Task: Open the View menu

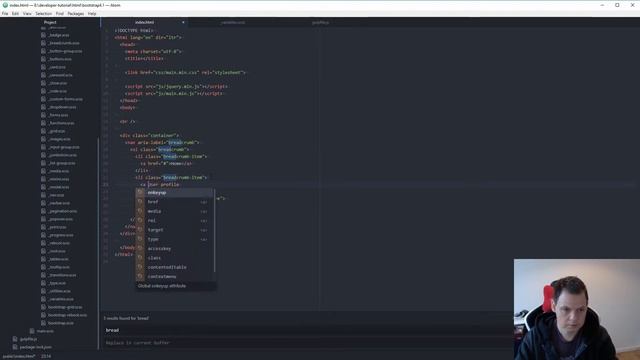Action: tap(27, 13)
